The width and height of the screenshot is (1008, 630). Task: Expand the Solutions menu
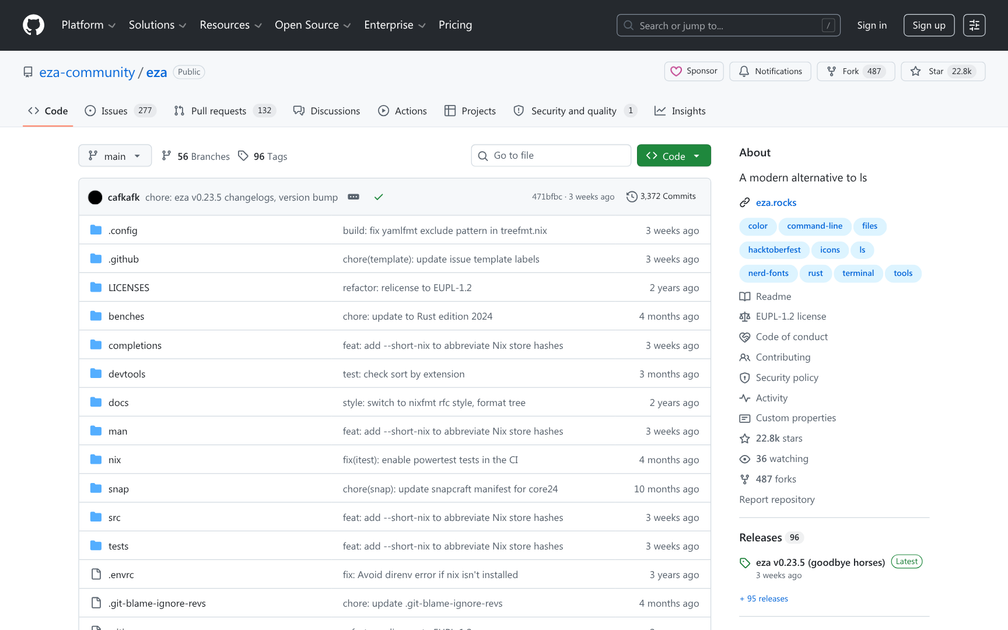[157, 25]
